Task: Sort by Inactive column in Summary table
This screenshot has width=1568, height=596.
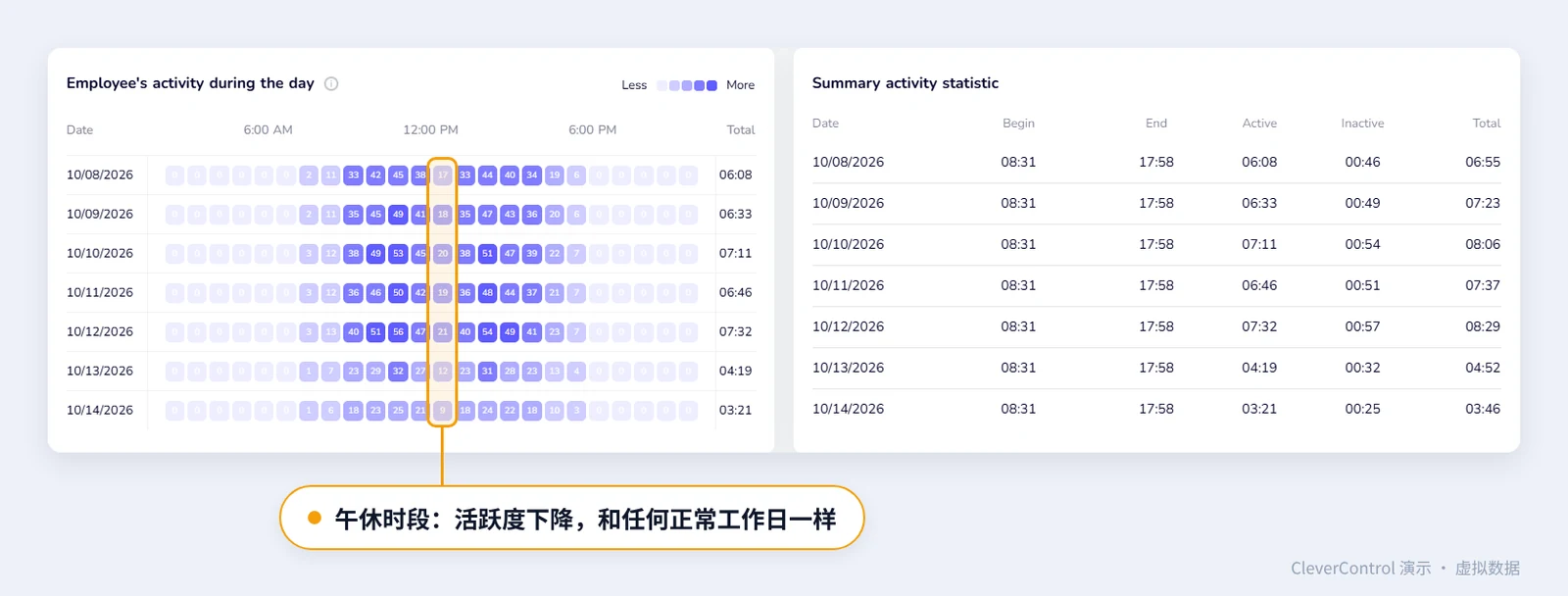Action: point(1362,123)
